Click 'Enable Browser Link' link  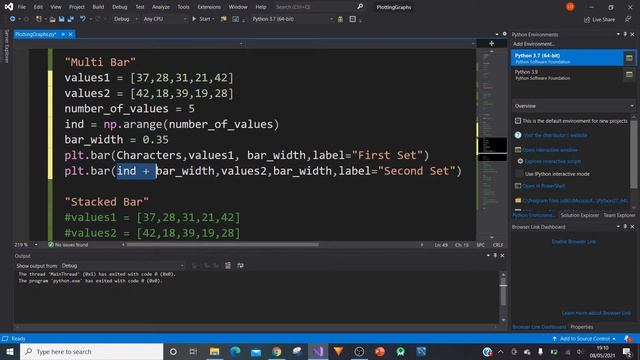[x=573, y=242]
